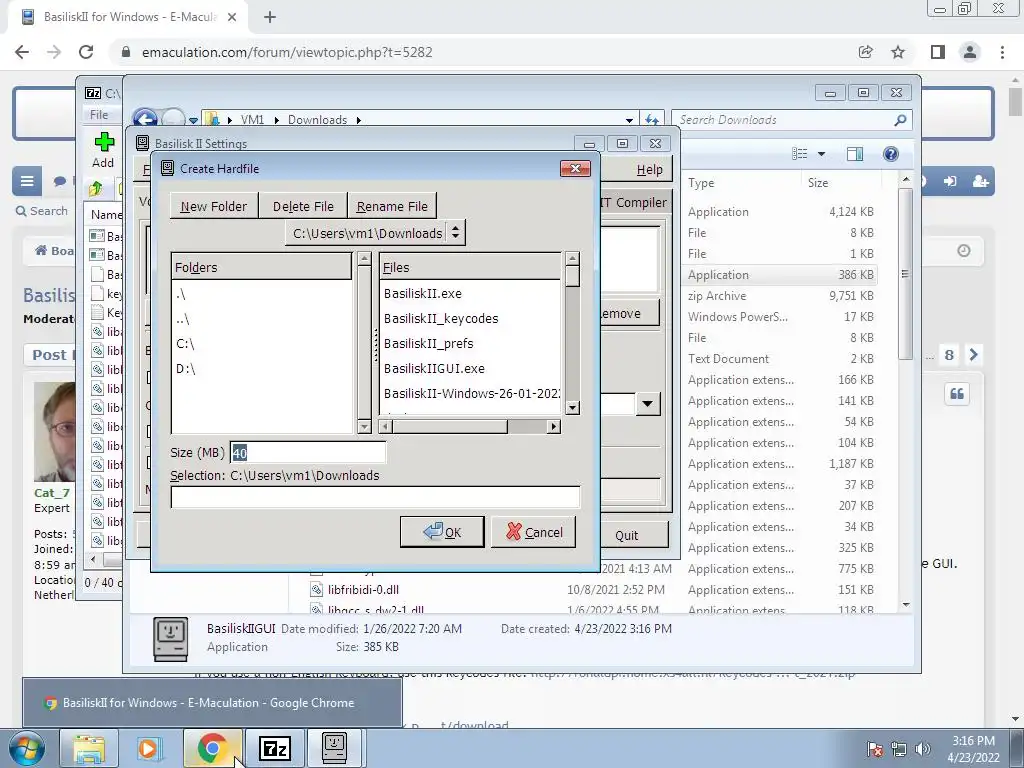Viewport: 1024px width, 768px height.
Task: Select libfribidi-0.dll in Explorer
Action: [x=363, y=590]
